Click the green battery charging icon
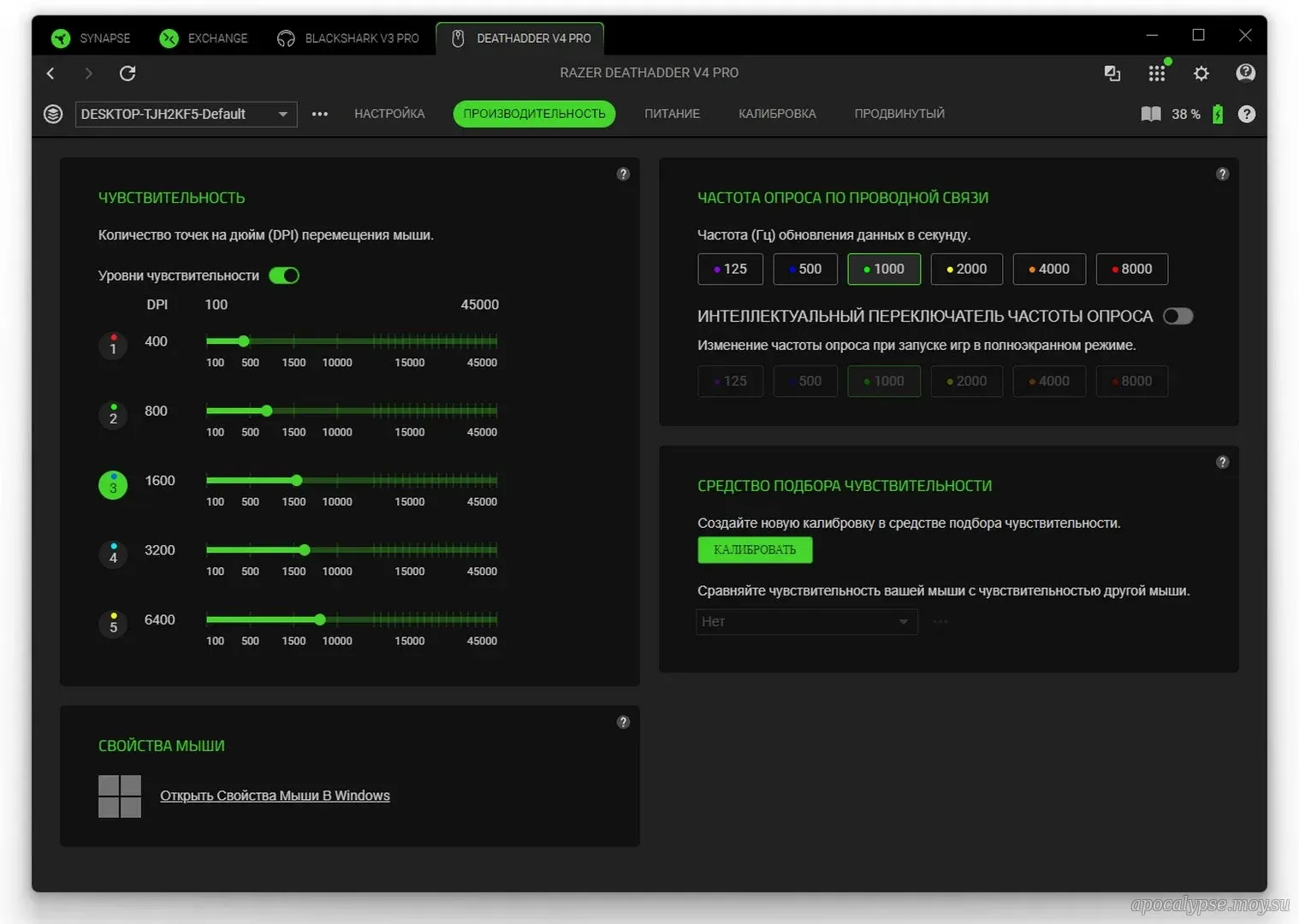Screen dimensions: 1299x924 pyautogui.click(x=1218, y=114)
